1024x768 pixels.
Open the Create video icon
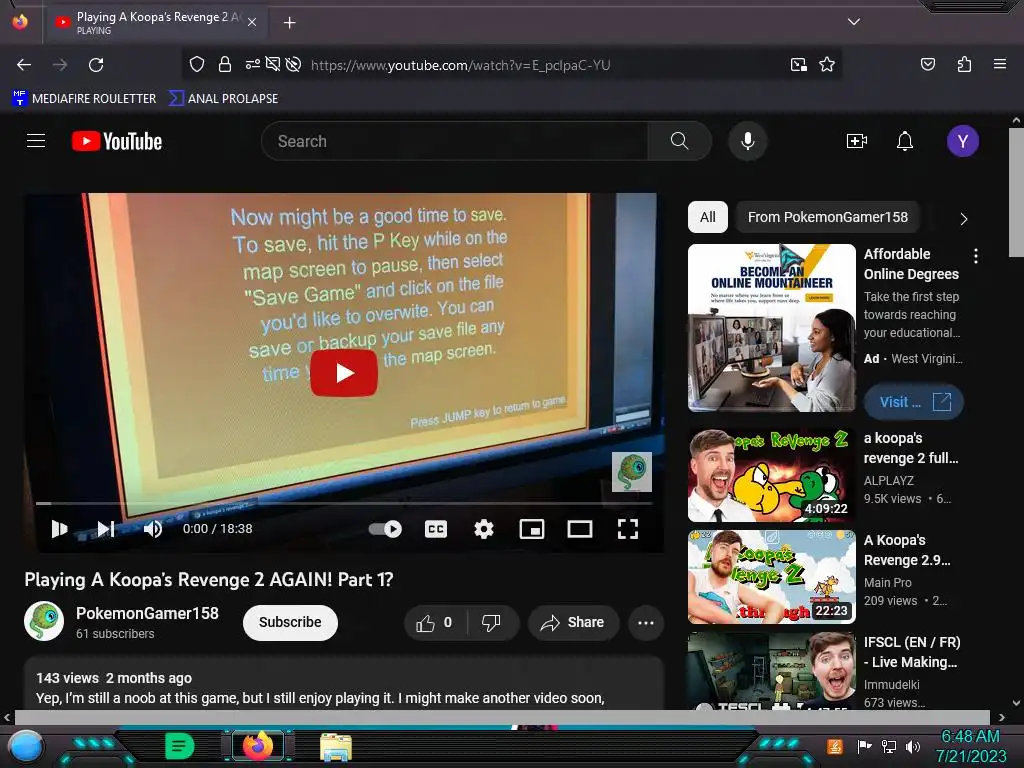pyautogui.click(x=856, y=141)
